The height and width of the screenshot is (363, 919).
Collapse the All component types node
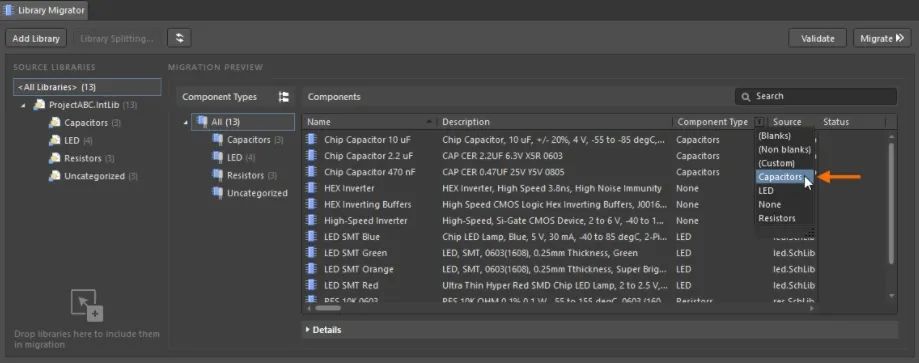186,123
